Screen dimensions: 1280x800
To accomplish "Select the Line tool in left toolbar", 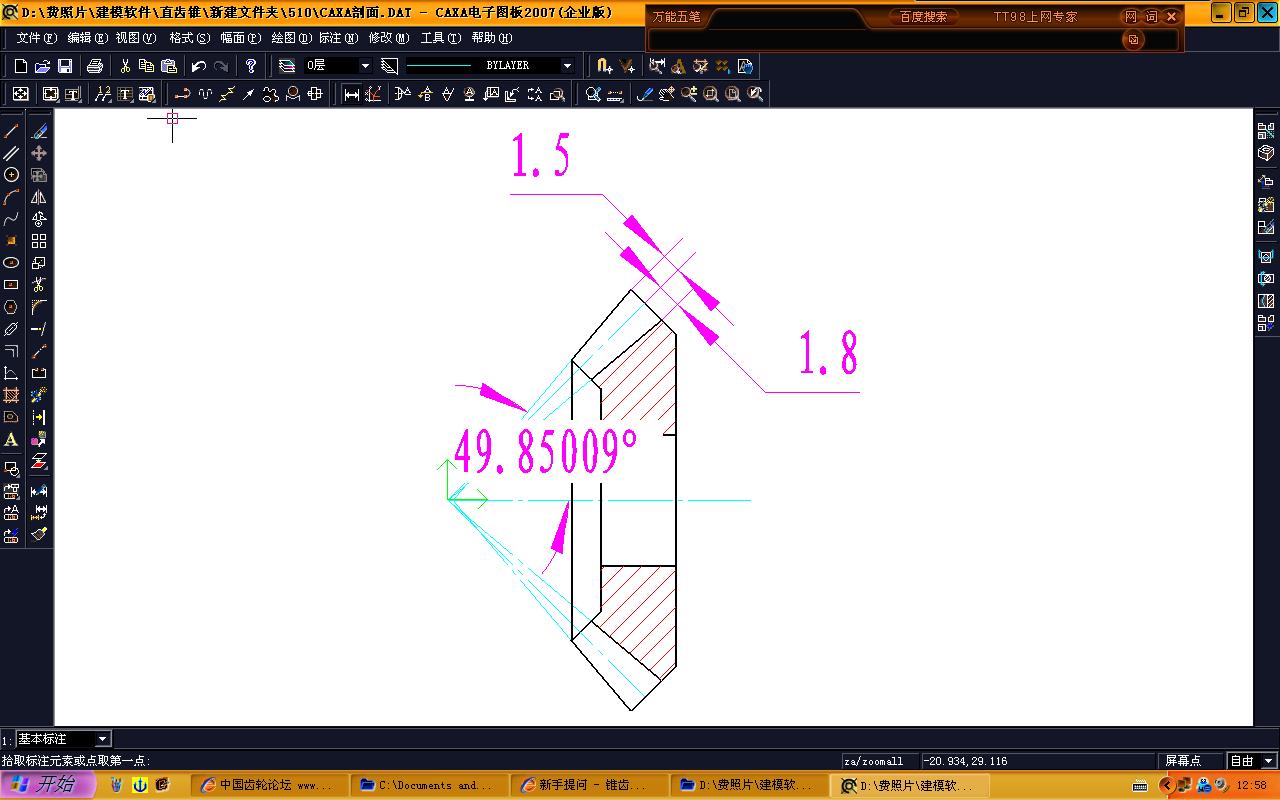I will 12,131.
